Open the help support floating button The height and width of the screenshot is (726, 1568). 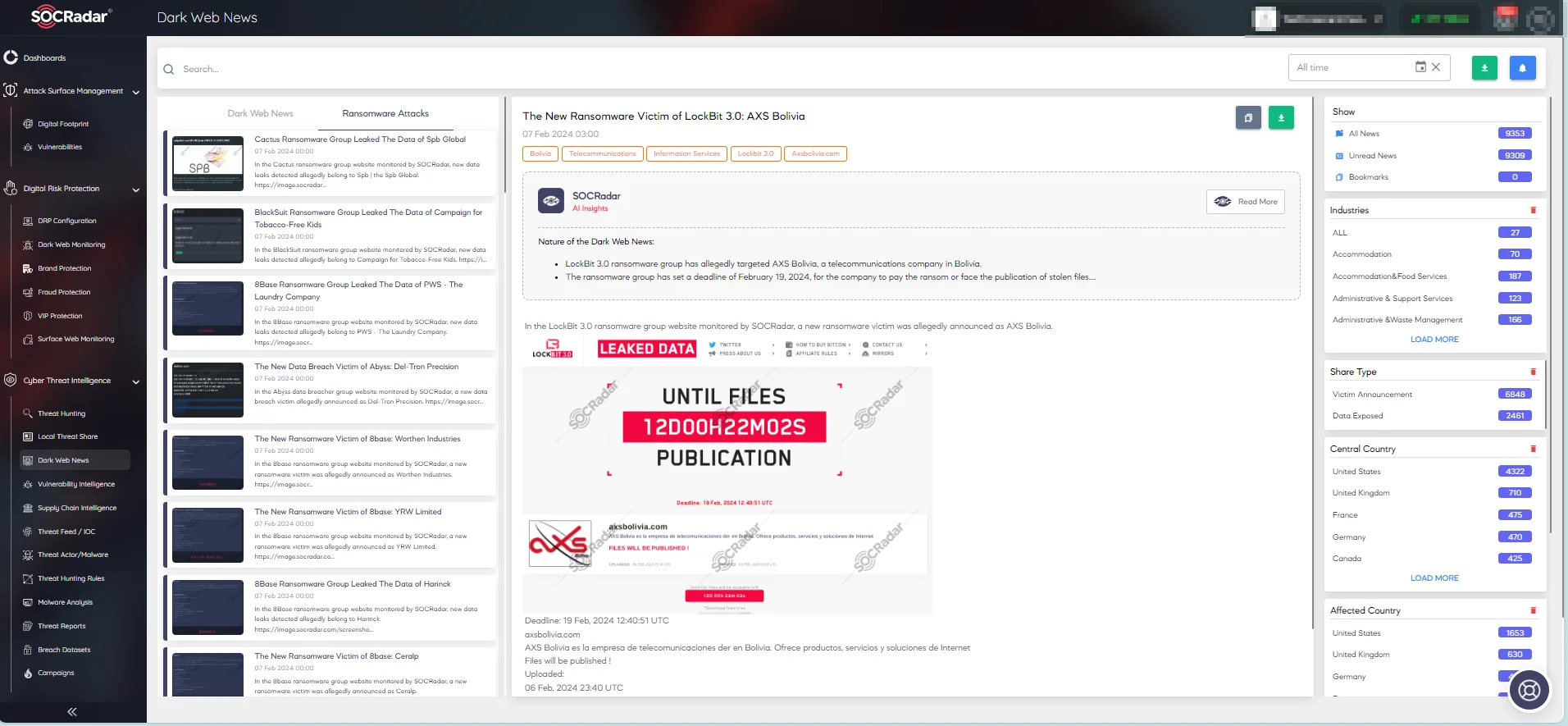click(x=1529, y=690)
